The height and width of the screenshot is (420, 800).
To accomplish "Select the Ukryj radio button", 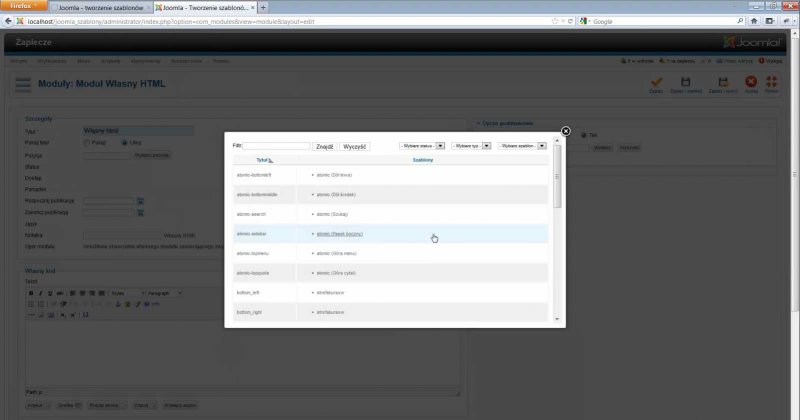I will tap(124, 143).
